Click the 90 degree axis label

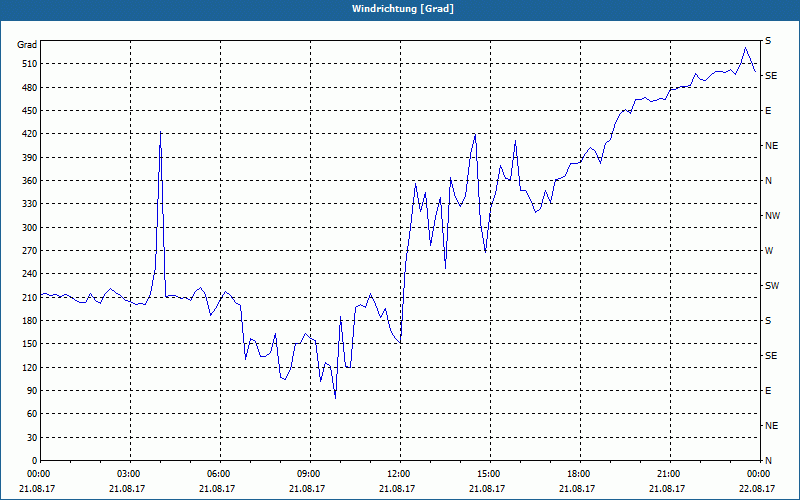(32, 391)
